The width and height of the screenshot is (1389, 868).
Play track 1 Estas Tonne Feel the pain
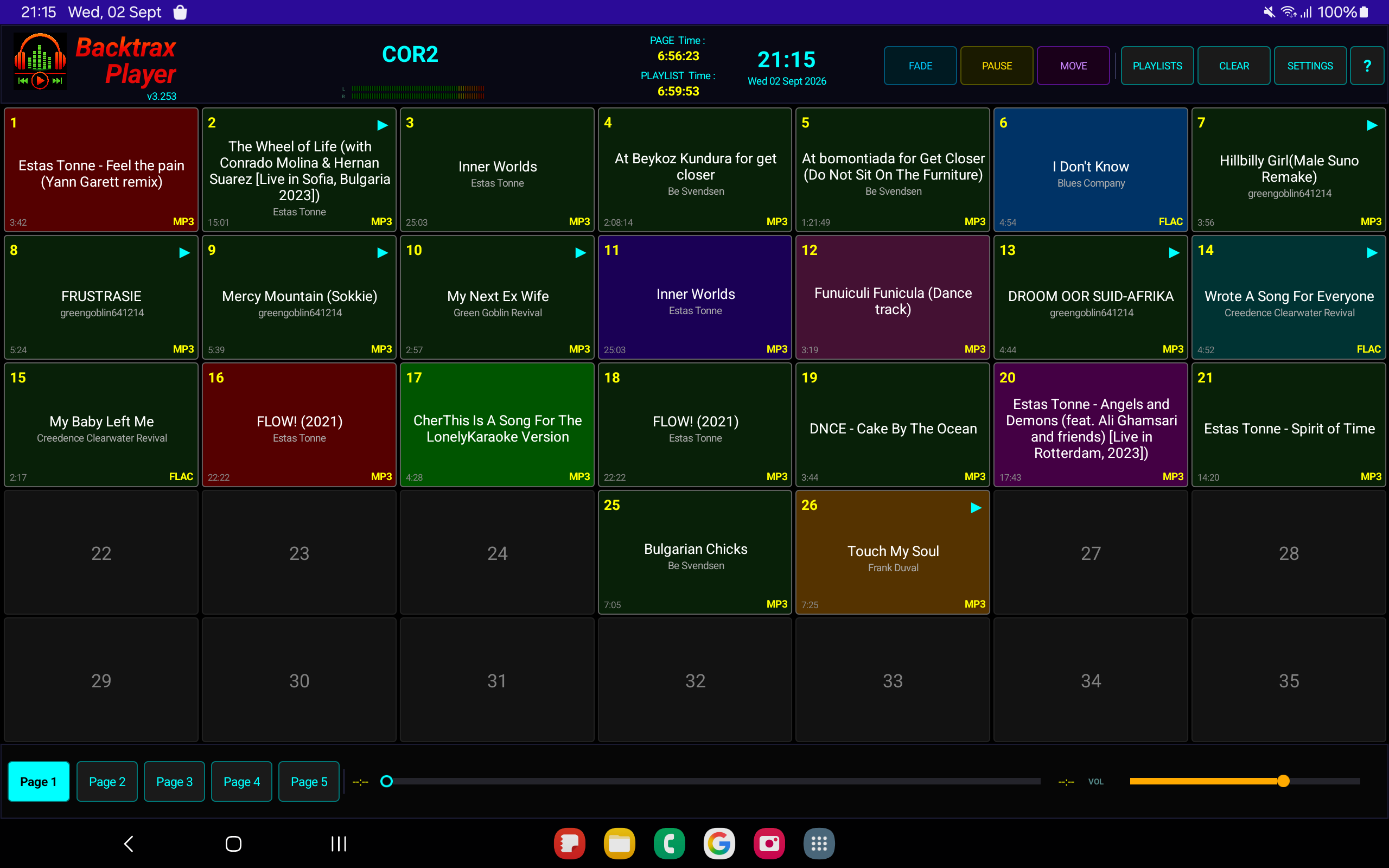click(x=101, y=170)
